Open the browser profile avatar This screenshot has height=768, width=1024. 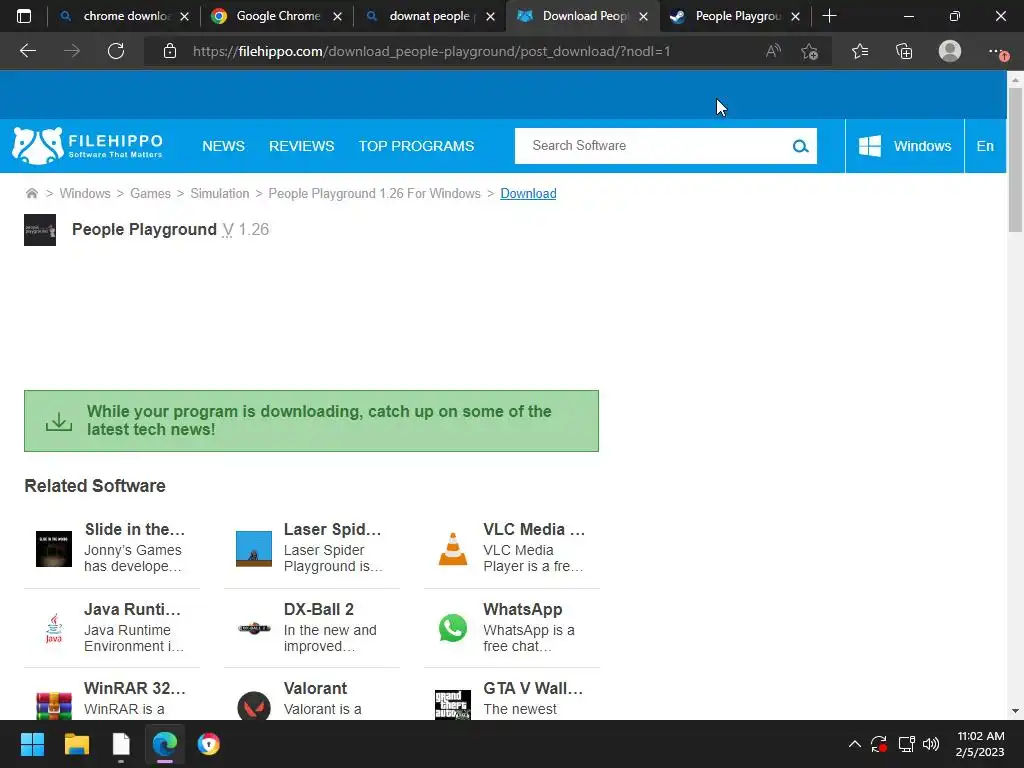(x=950, y=51)
